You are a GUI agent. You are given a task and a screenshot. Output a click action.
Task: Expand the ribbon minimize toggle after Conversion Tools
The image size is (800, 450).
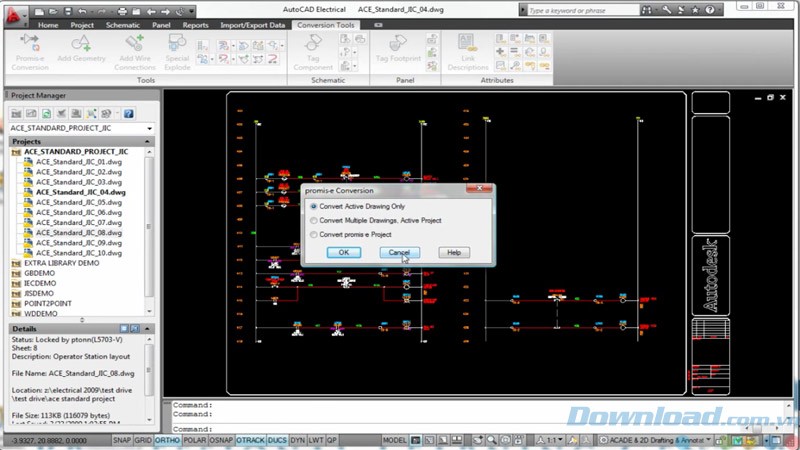(x=378, y=25)
